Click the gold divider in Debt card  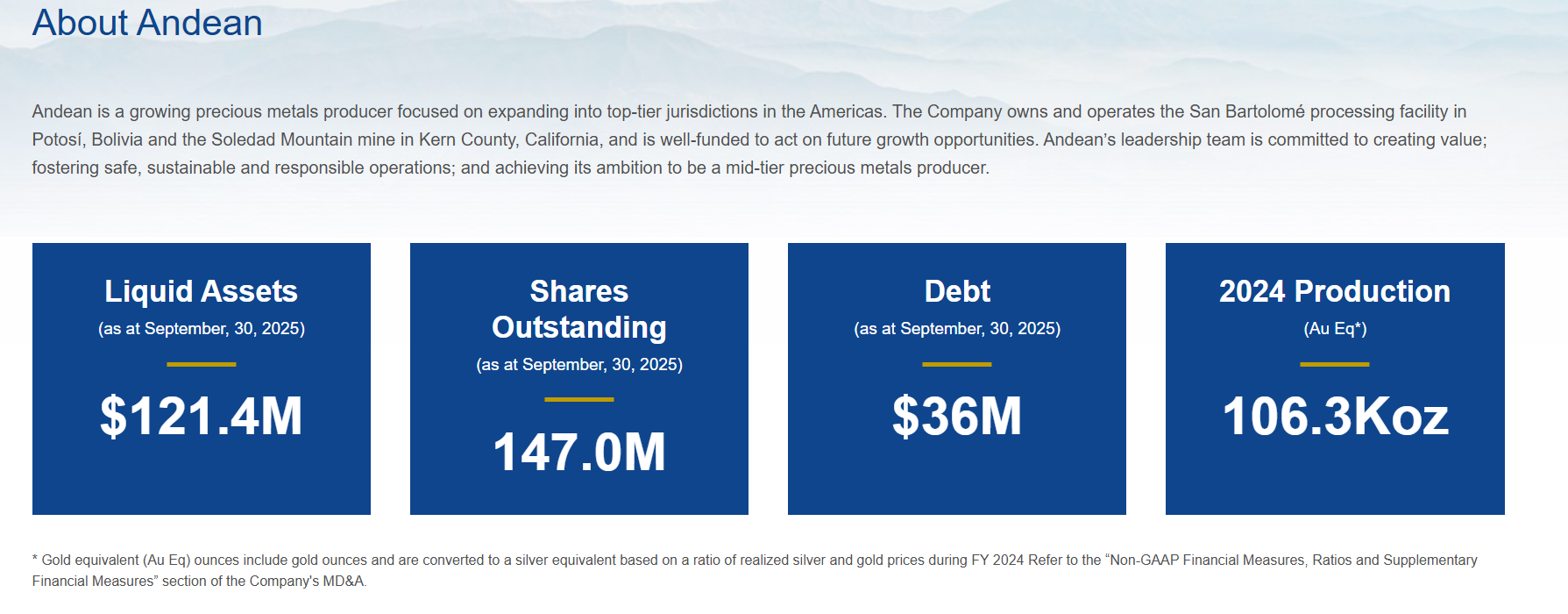point(956,364)
